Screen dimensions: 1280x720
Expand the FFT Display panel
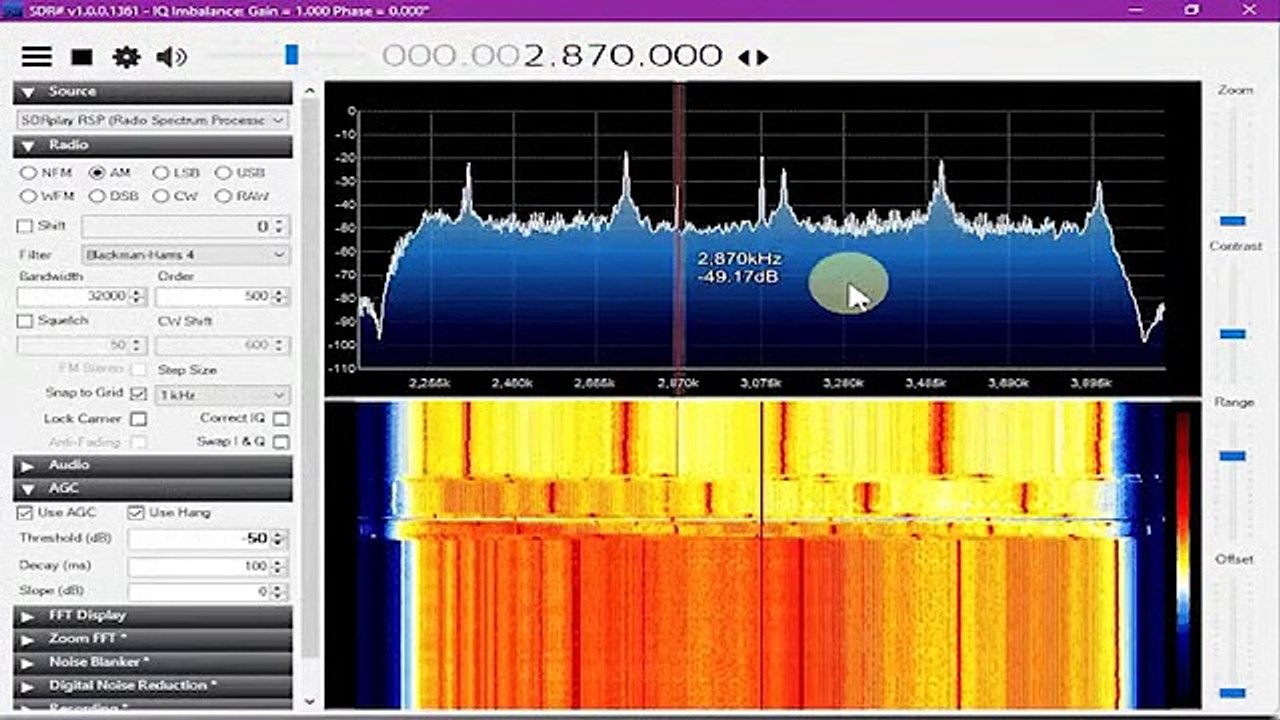tap(153, 615)
